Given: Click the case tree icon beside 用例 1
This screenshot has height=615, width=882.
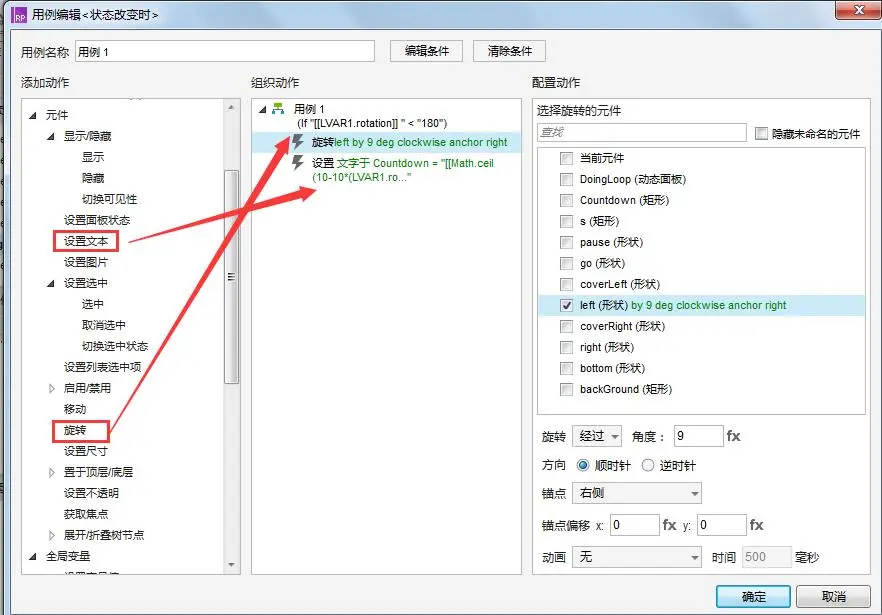Looking at the screenshot, I should [x=278, y=109].
